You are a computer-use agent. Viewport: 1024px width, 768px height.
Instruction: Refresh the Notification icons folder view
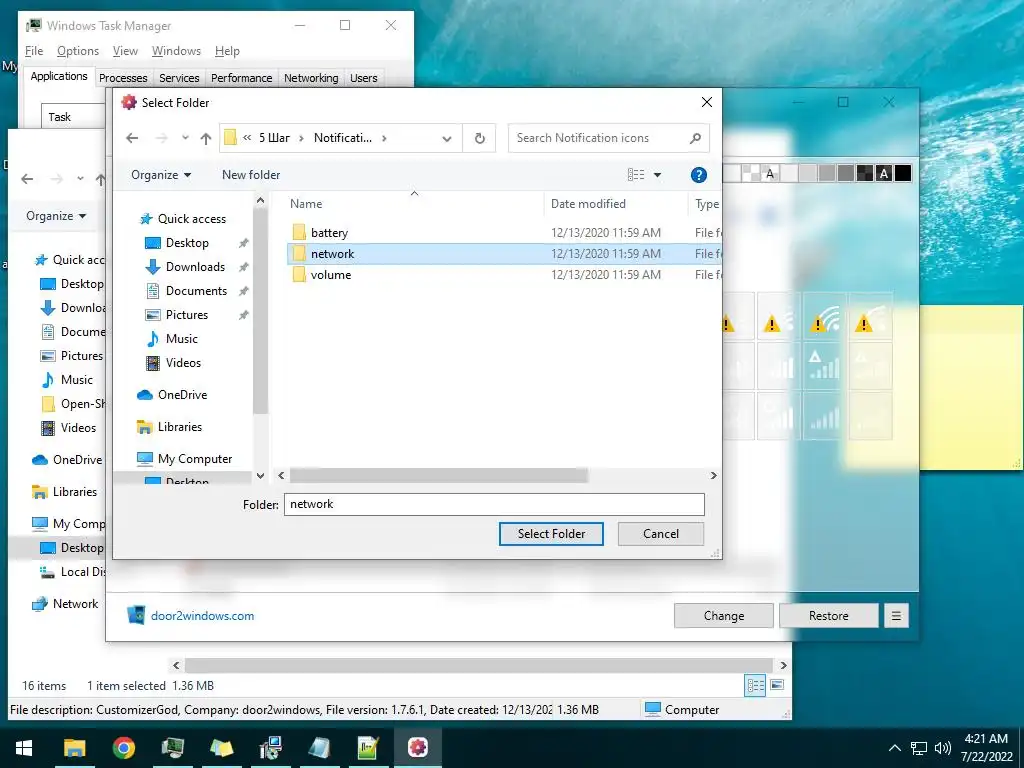pos(479,138)
